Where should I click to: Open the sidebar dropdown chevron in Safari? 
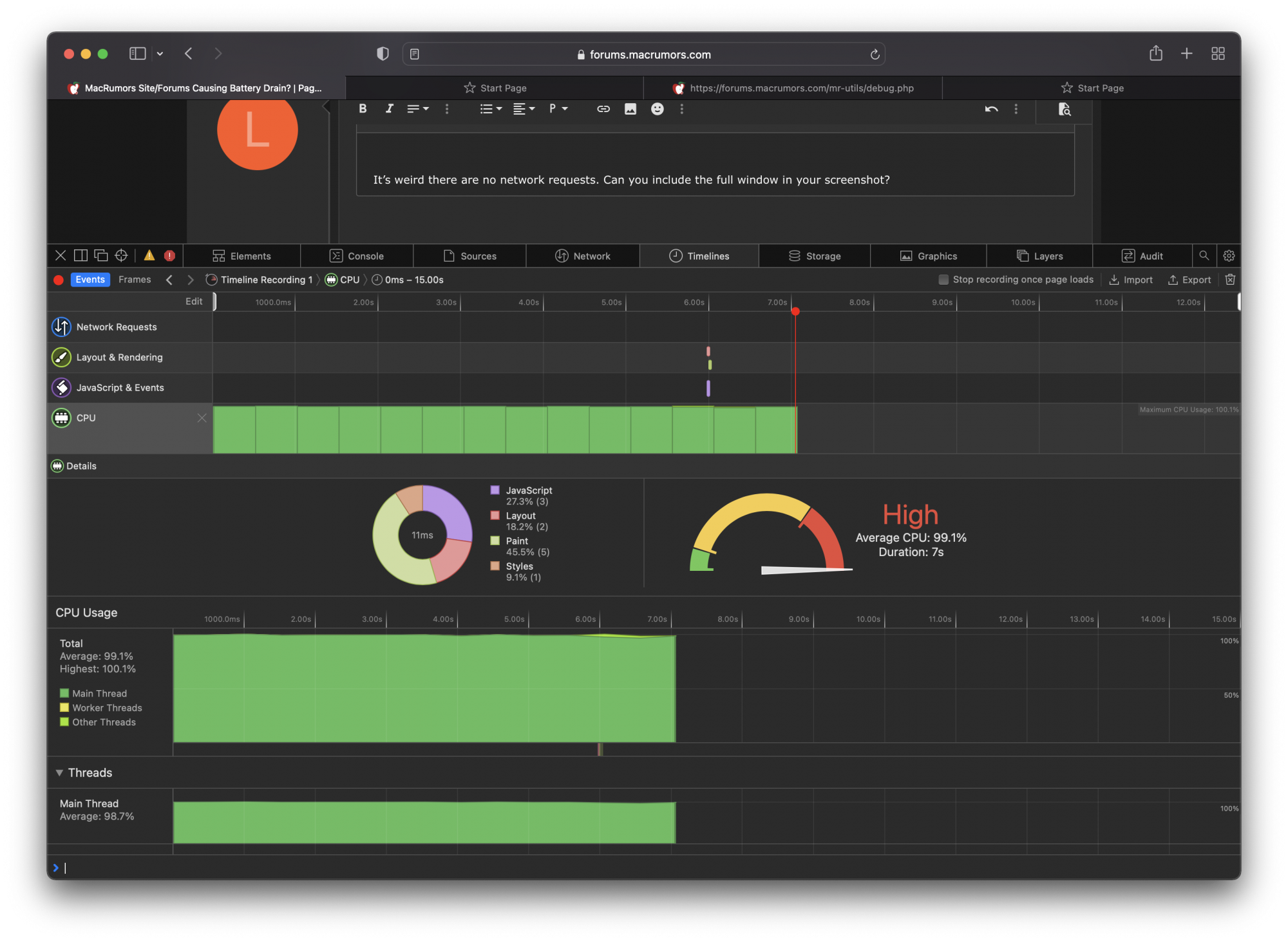pyautogui.click(x=160, y=54)
